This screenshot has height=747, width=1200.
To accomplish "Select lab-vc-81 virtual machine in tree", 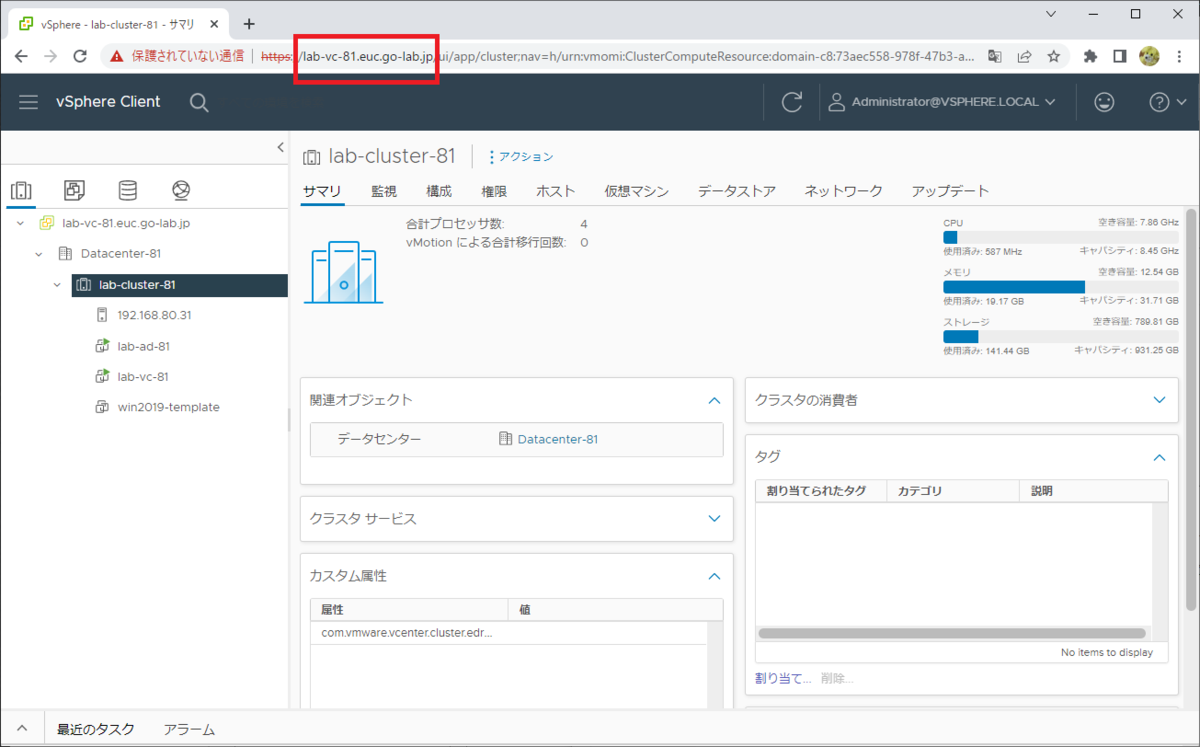I will [x=142, y=377].
